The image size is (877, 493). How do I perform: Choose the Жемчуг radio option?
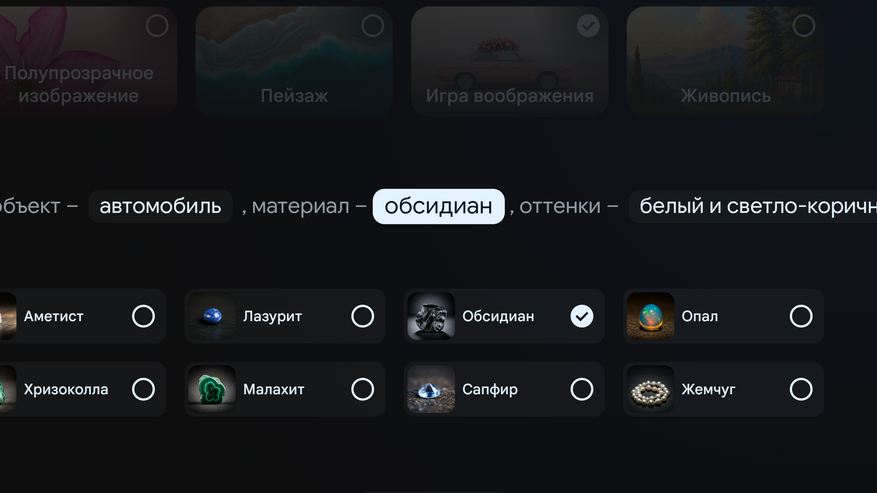801,389
